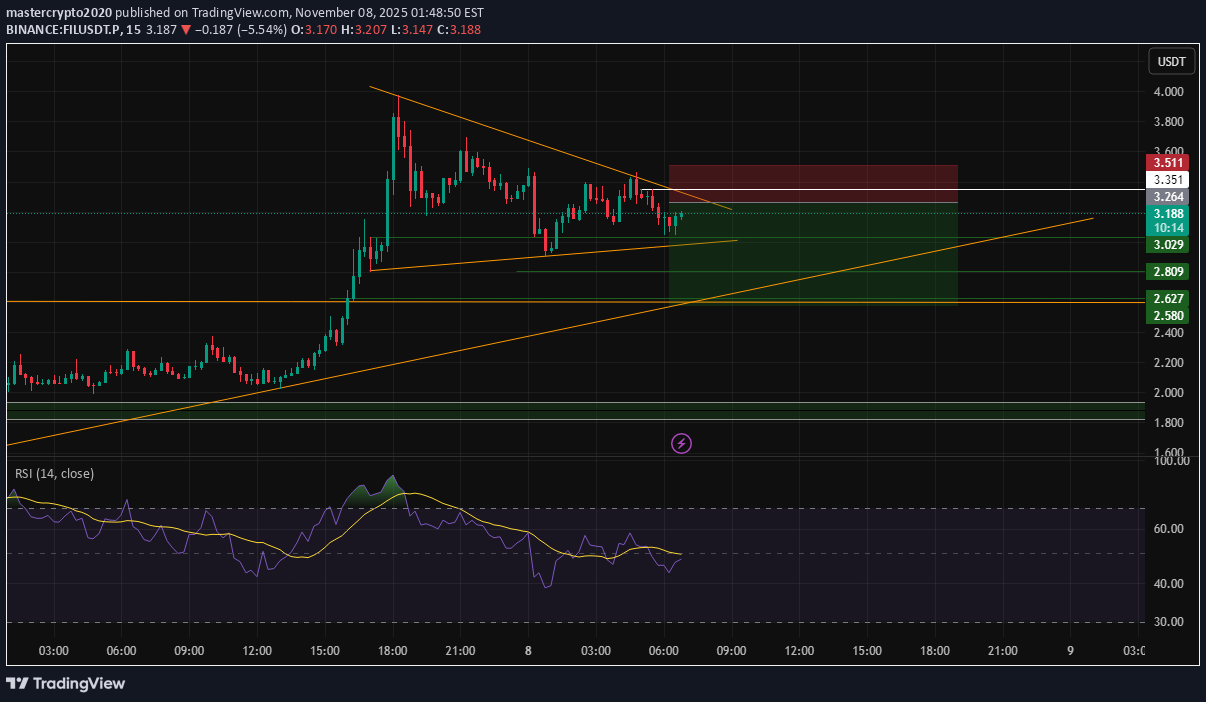Select the USDT currency button at top right
This screenshot has height=702, width=1206.
coord(1170,61)
